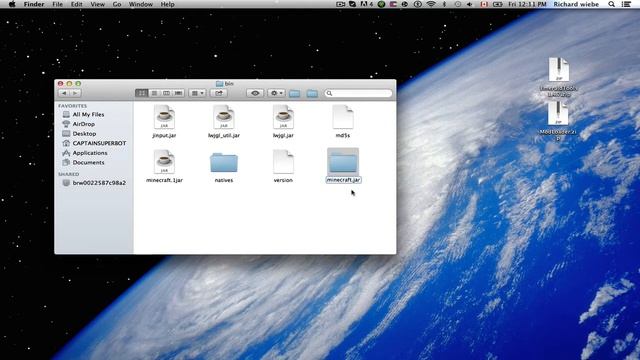Screen dimensions: 640x360
Task: Open the Edit menu
Action: [x=76, y=4]
